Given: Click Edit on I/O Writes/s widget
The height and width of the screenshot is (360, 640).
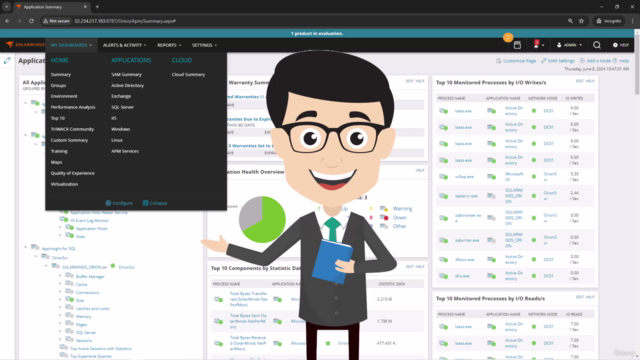Looking at the screenshot, I should [580, 81].
